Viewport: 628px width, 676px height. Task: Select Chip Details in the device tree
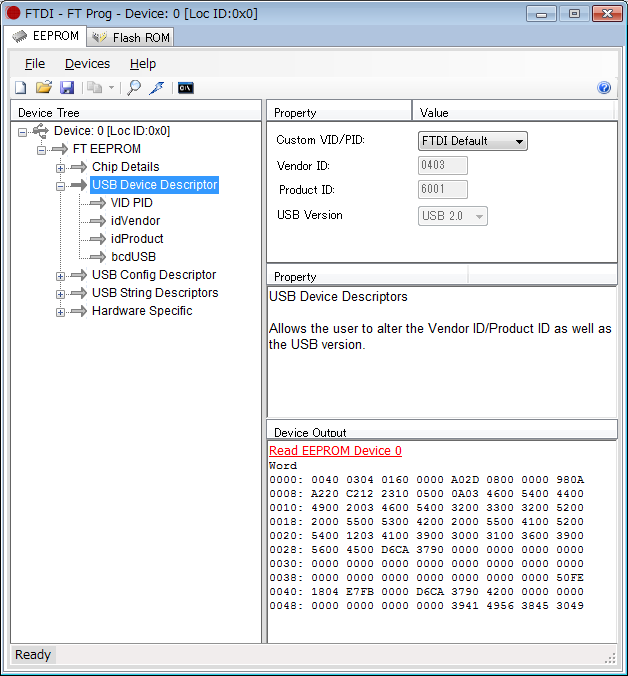pyautogui.click(x=125, y=167)
